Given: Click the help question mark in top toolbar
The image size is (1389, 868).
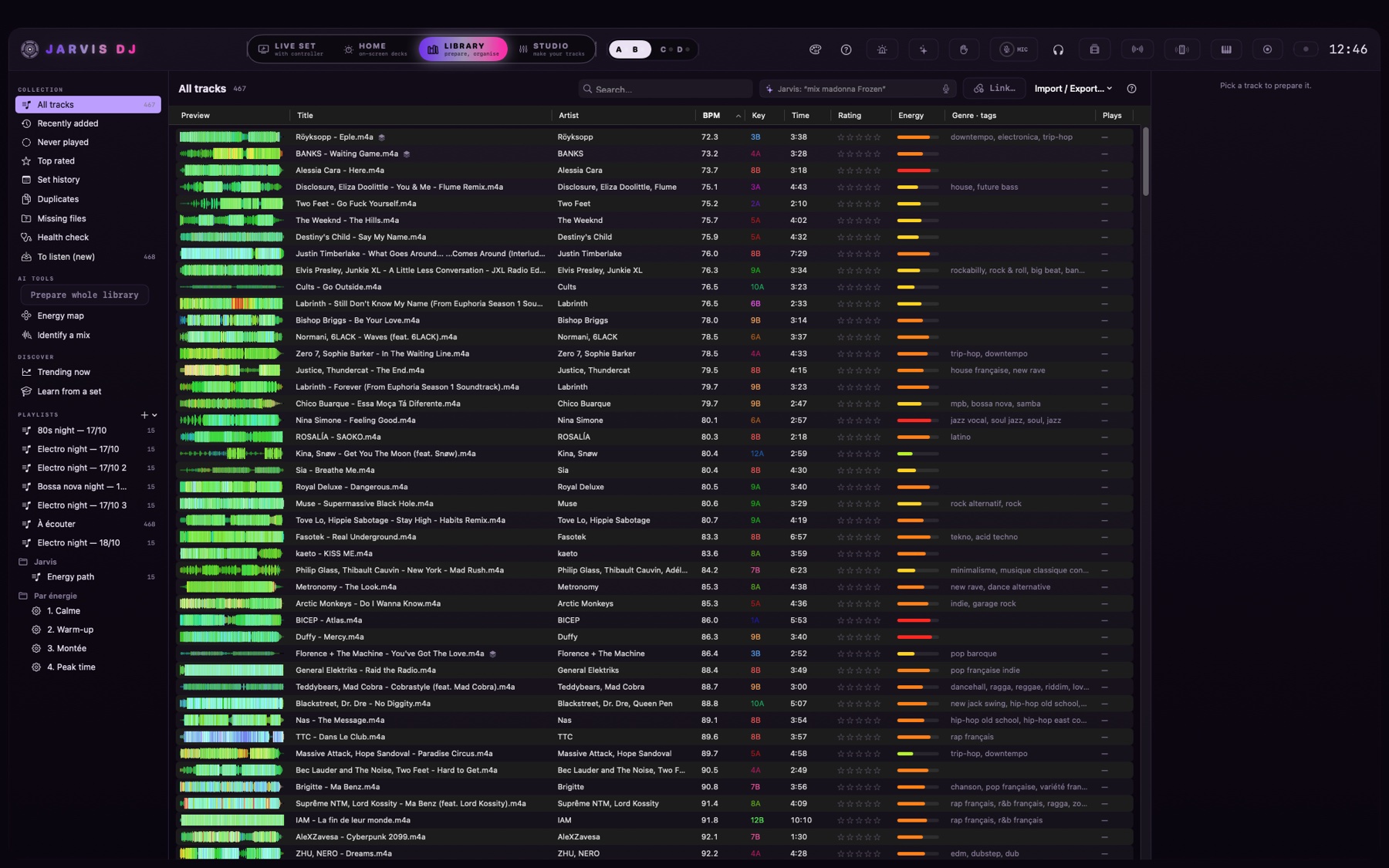Looking at the screenshot, I should 846,49.
